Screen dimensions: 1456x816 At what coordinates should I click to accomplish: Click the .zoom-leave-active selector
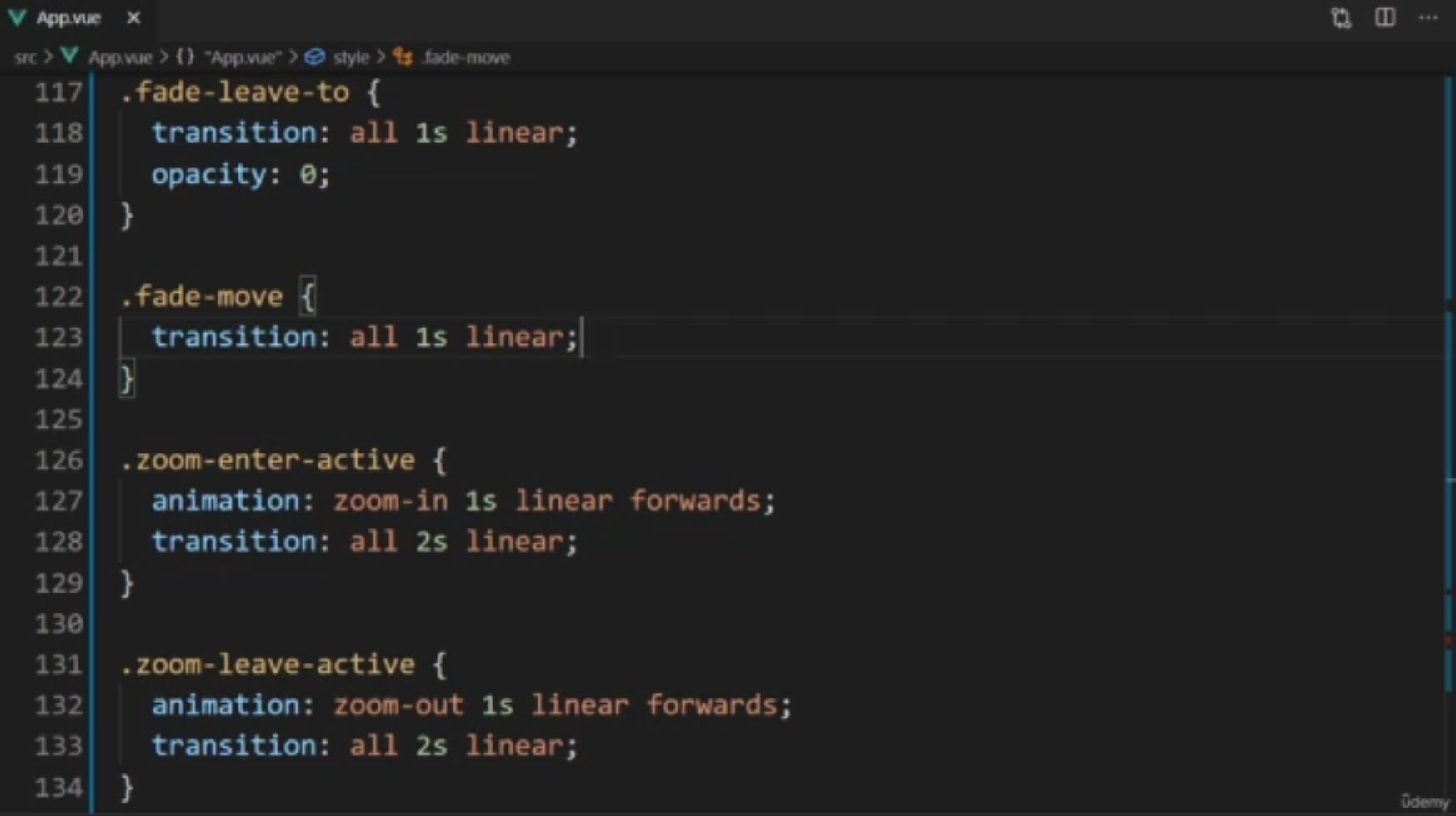[x=268, y=664]
